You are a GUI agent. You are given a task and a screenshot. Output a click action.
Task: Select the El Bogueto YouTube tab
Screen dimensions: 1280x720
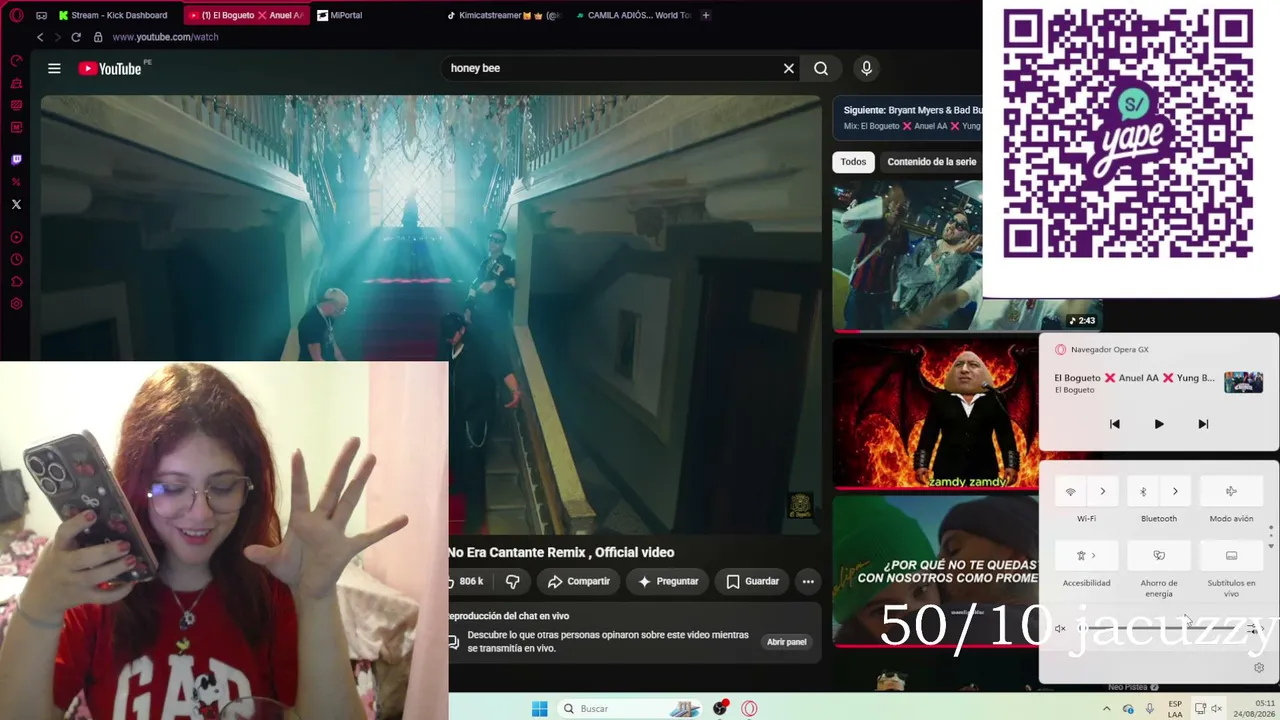(247, 15)
